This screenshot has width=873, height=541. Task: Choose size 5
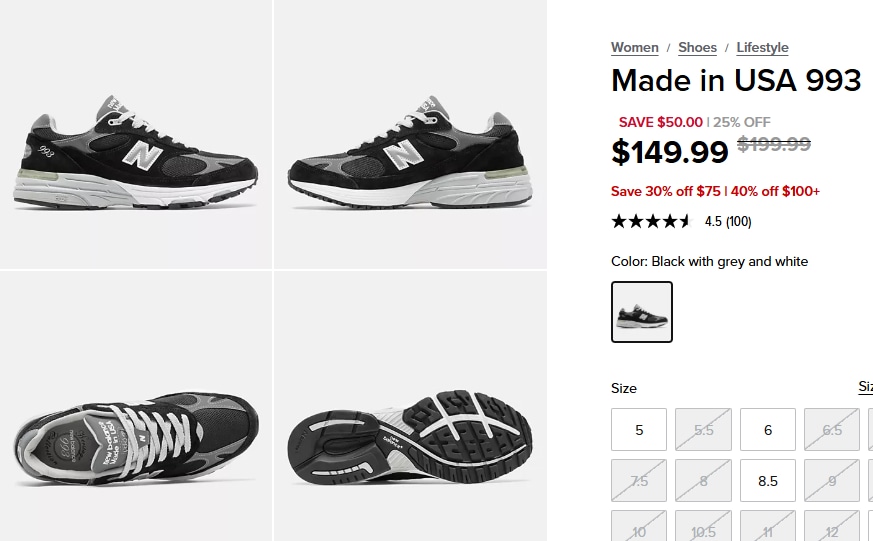(x=639, y=430)
